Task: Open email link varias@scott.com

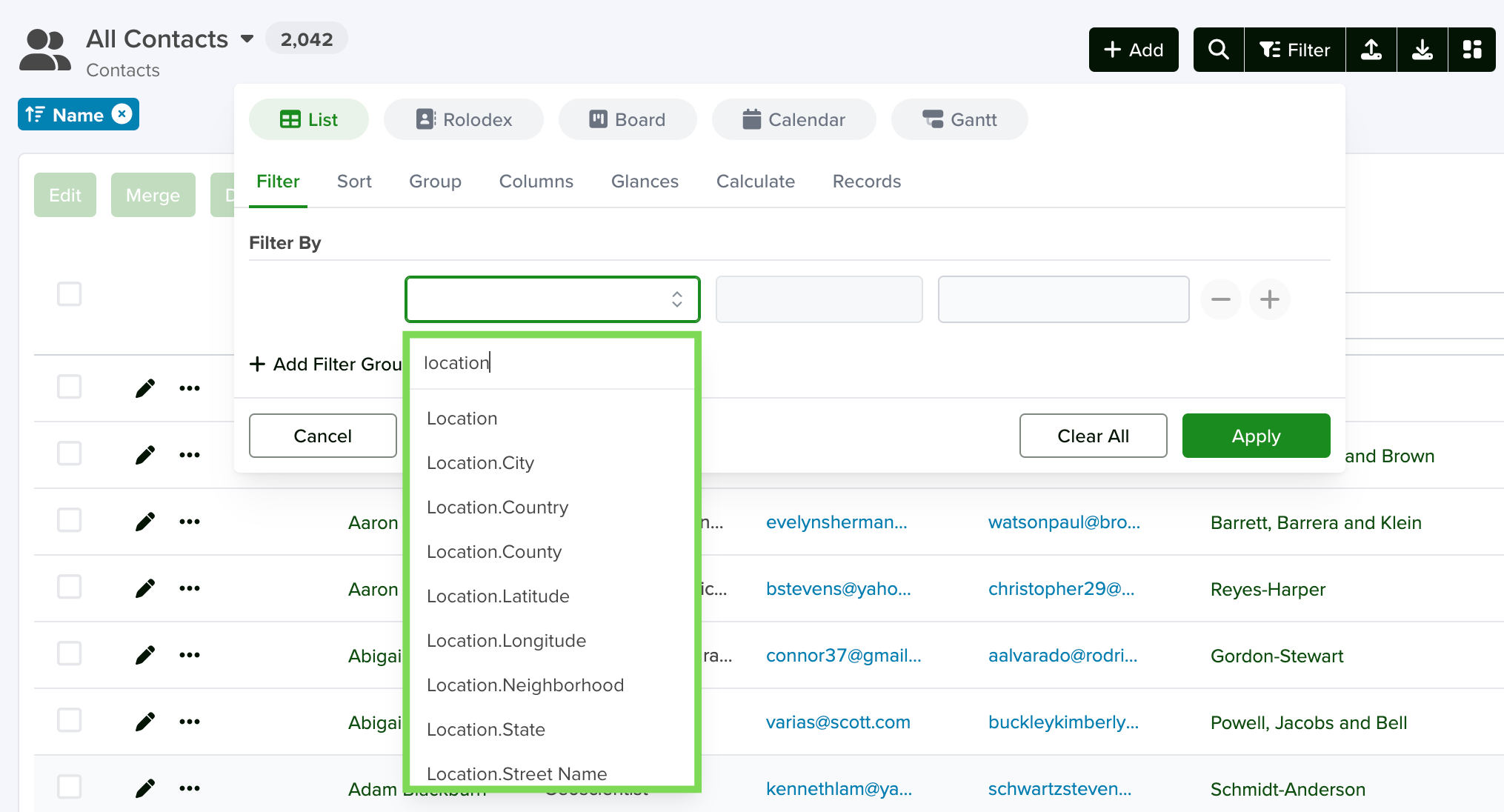Action: pyautogui.click(x=838, y=722)
